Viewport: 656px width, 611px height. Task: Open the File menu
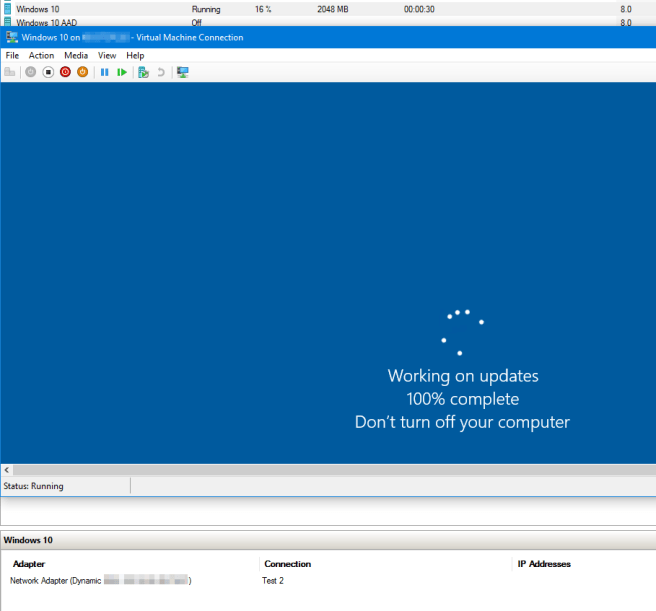[12, 55]
